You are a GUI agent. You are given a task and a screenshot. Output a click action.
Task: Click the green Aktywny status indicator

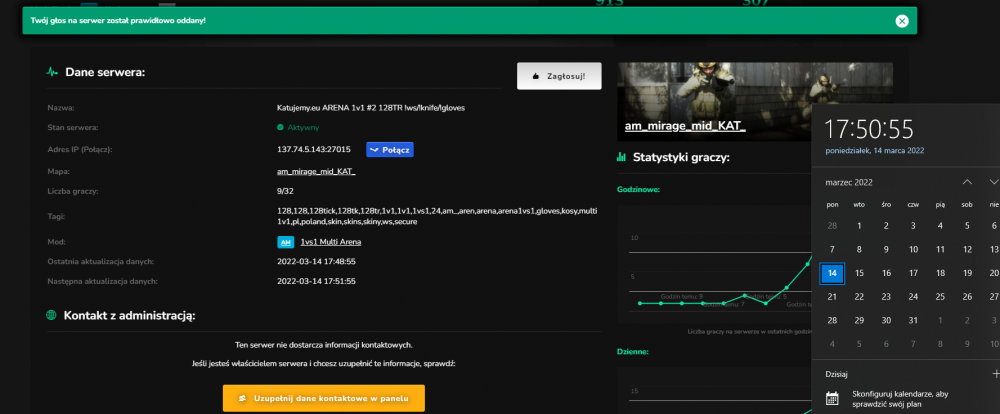click(298, 128)
